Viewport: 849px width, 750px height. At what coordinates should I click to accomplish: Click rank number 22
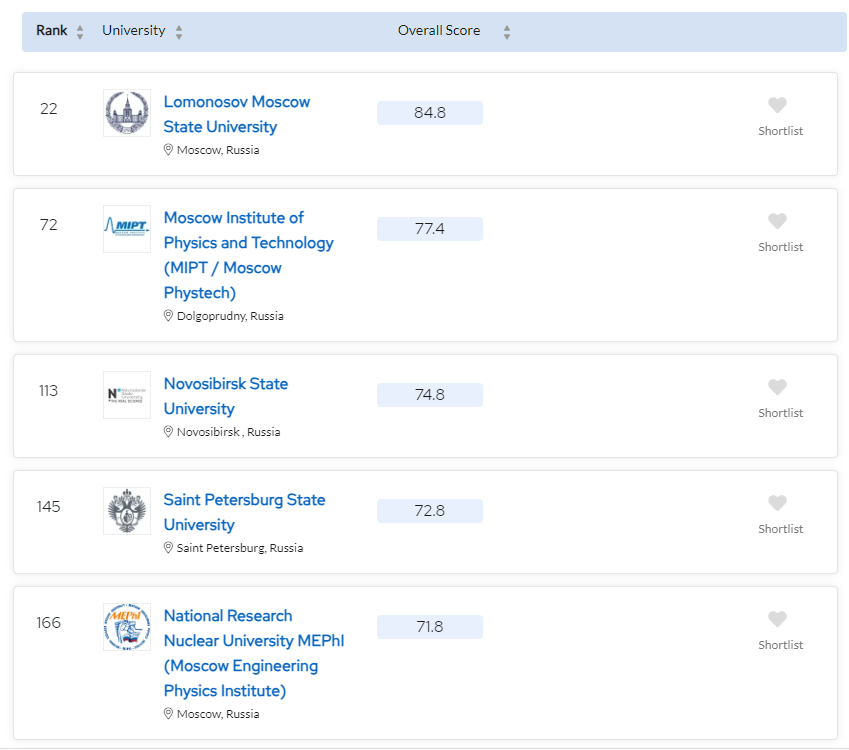point(49,109)
